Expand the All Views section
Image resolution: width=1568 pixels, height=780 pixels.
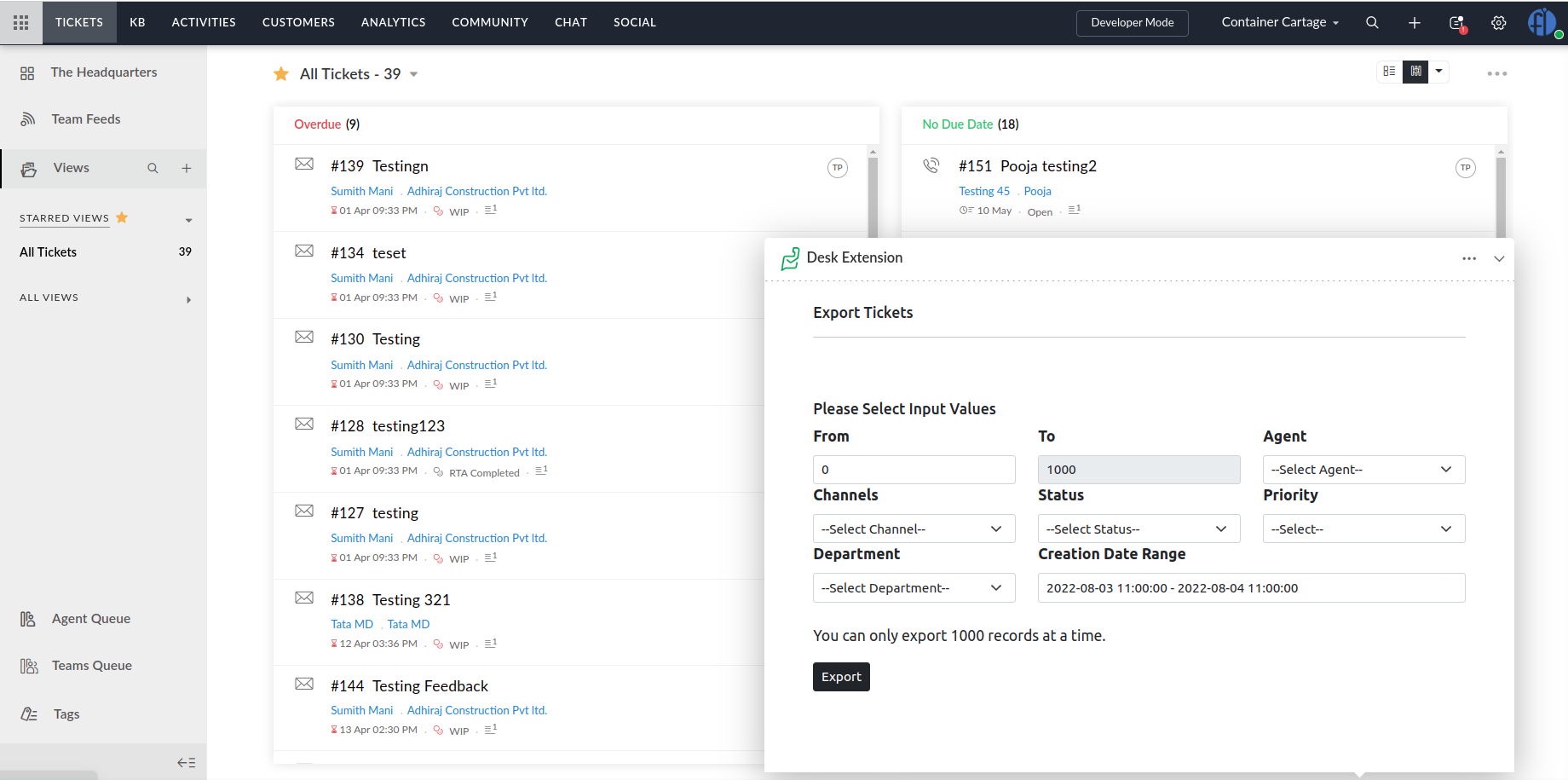click(x=188, y=300)
